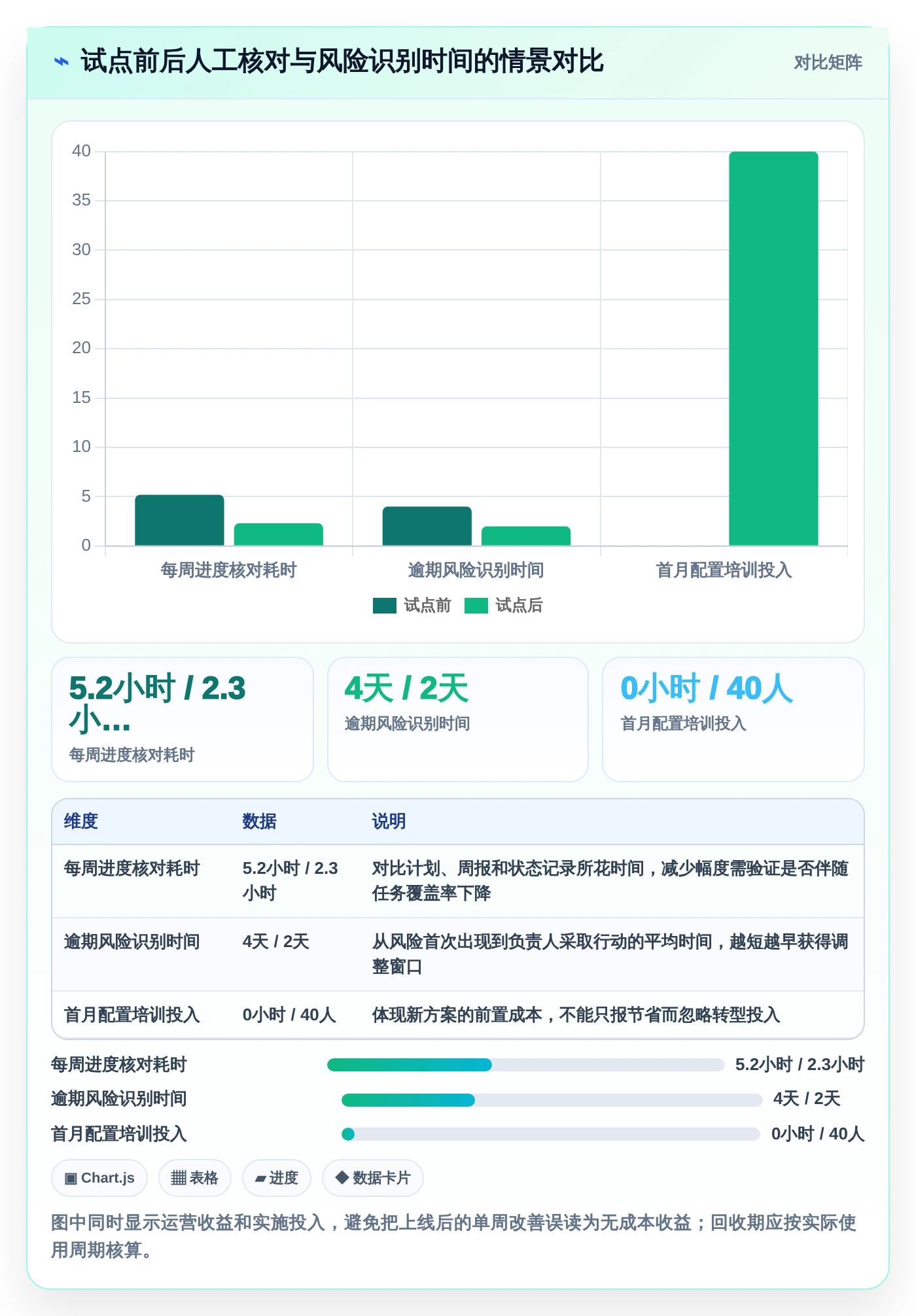Click progress value 0小时 / 40人
Image resolution: width=916 pixels, height=1316 pixels.
pyautogui.click(x=818, y=1134)
